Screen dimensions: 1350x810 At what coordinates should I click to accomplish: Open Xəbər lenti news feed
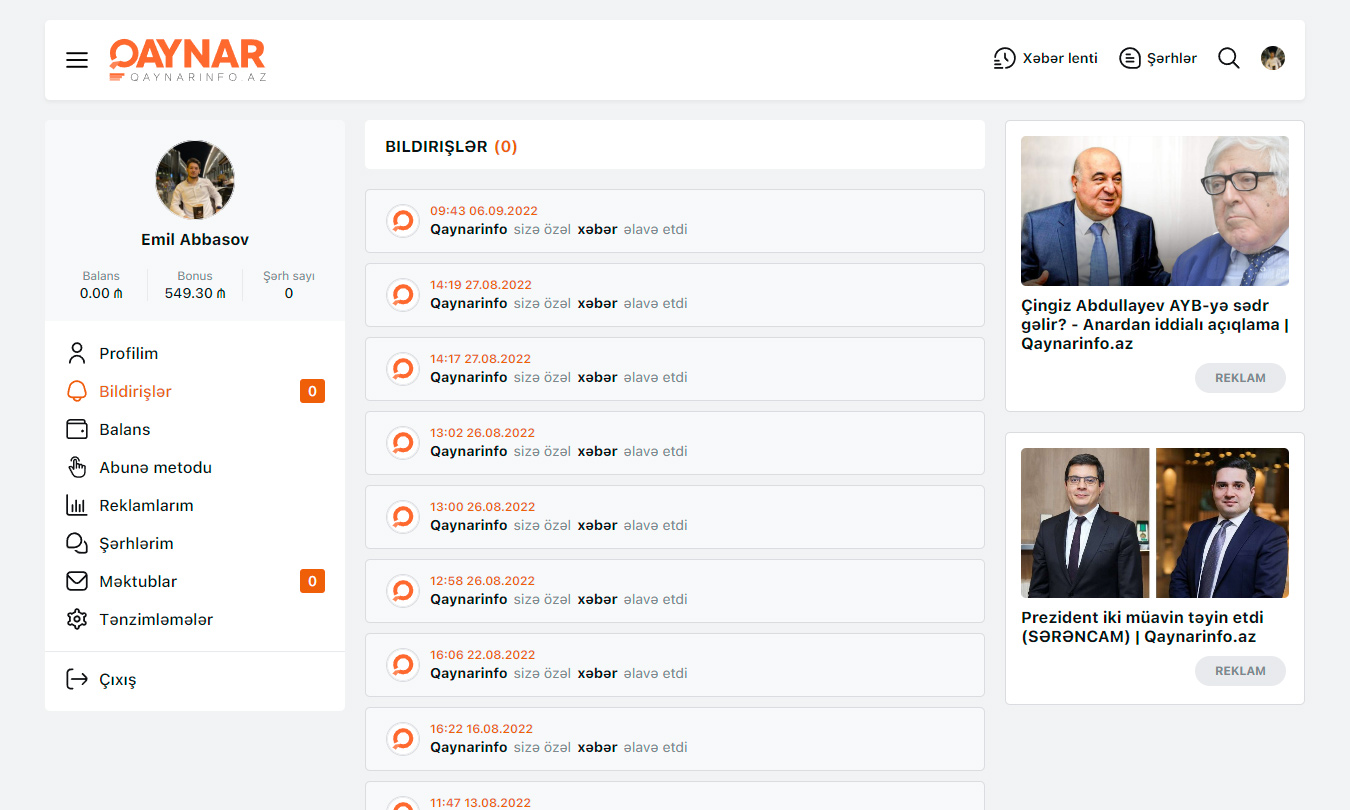(1045, 58)
